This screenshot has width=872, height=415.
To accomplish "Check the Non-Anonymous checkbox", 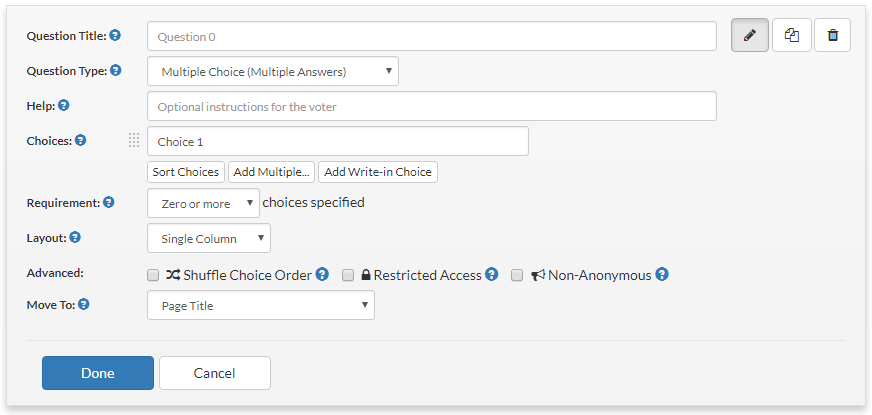I will point(517,275).
